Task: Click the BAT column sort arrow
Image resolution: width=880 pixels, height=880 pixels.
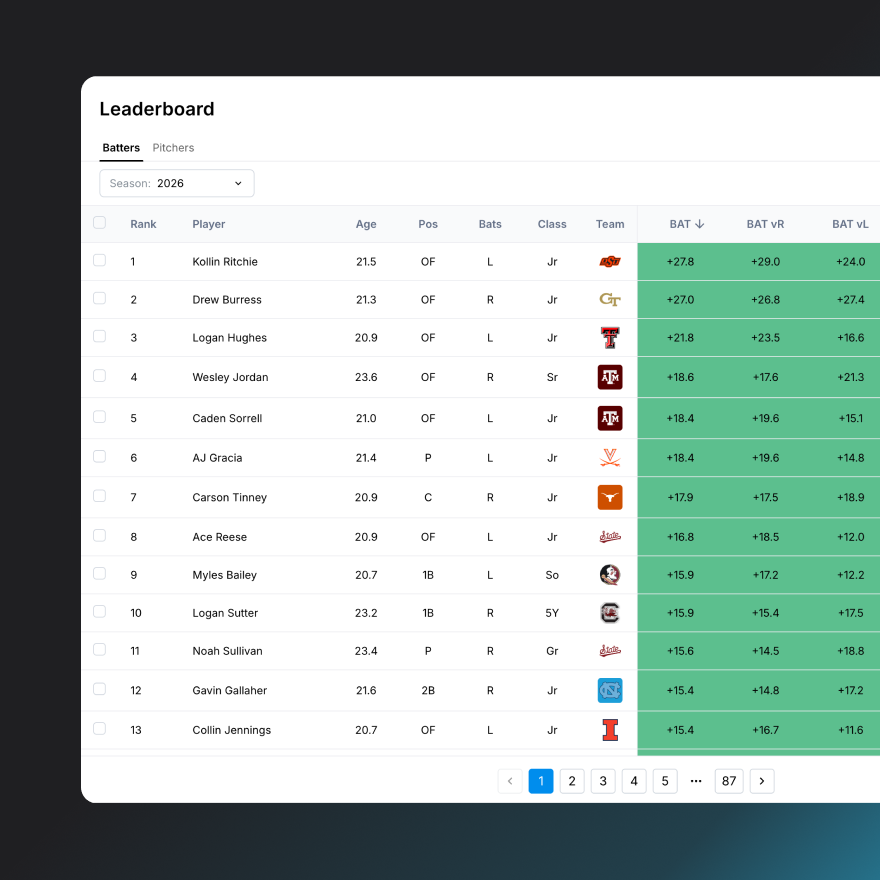Action: tap(702, 224)
